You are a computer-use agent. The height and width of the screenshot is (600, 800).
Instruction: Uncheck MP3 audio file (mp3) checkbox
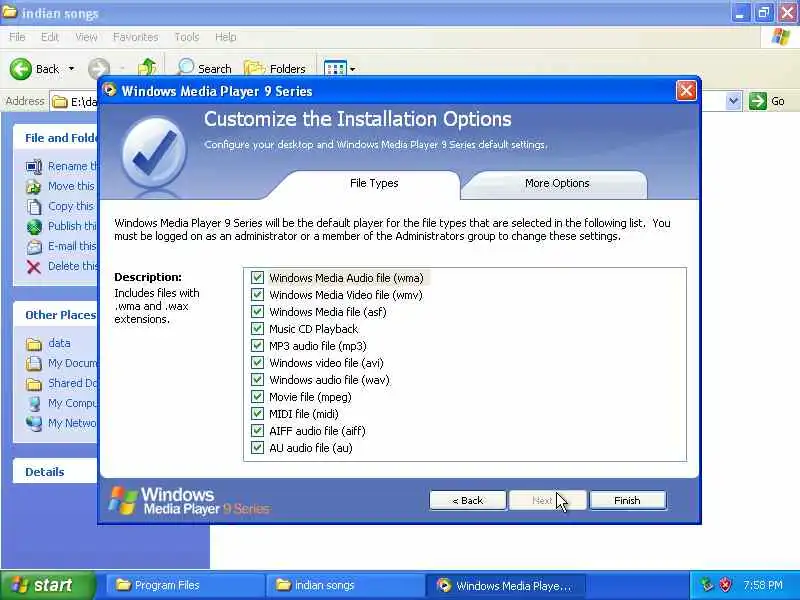pyautogui.click(x=257, y=346)
